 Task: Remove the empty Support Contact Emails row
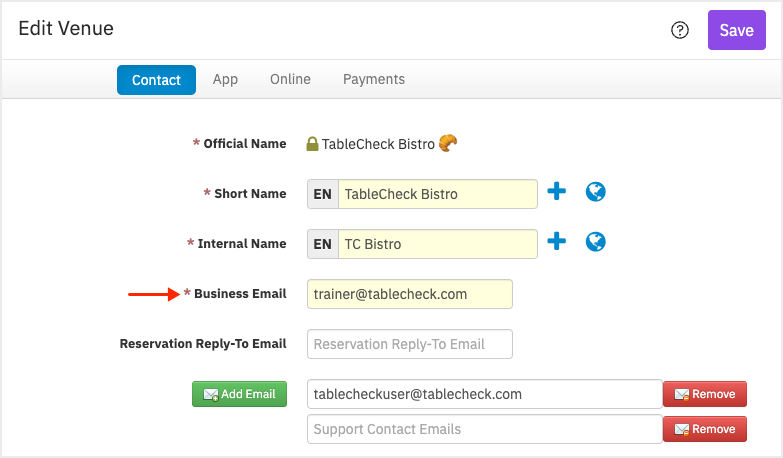coord(705,429)
